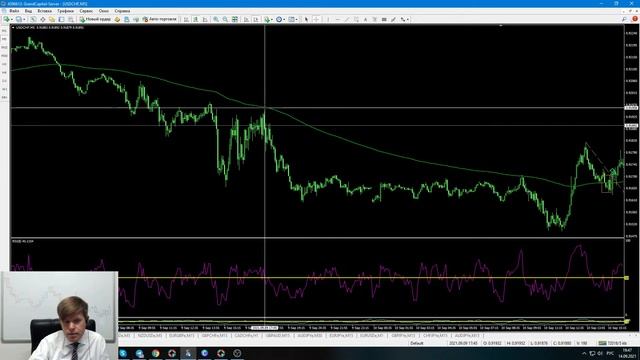Open the Окно menu

pyautogui.click(x=104, y=11)
